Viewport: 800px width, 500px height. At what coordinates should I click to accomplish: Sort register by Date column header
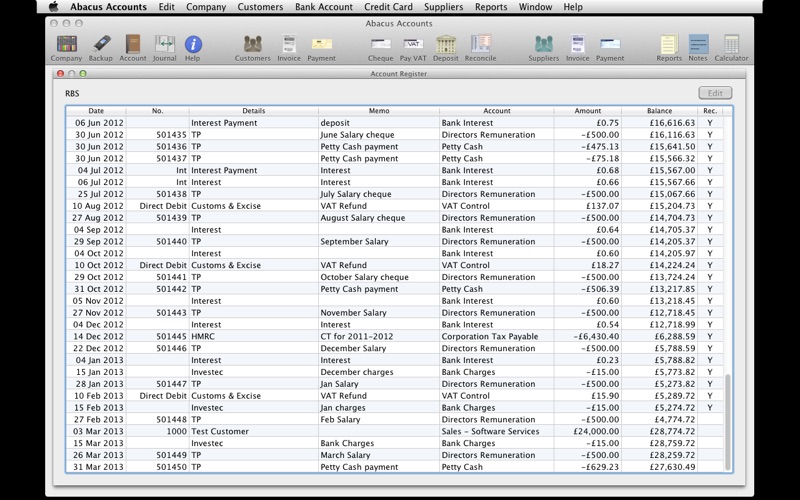click(96, 111)
